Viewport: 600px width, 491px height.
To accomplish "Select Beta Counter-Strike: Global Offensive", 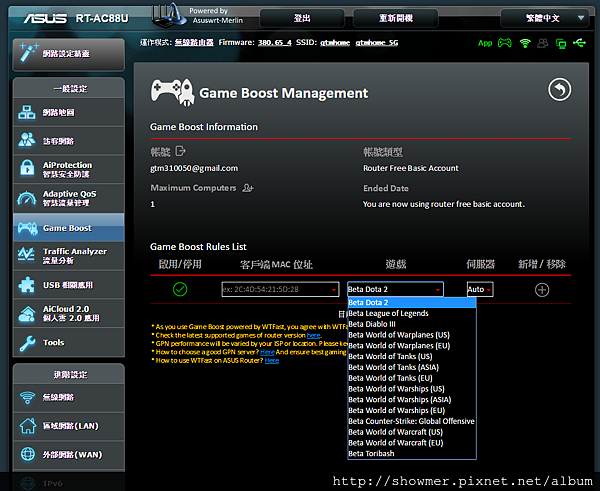I will click(x=412, y=421).
